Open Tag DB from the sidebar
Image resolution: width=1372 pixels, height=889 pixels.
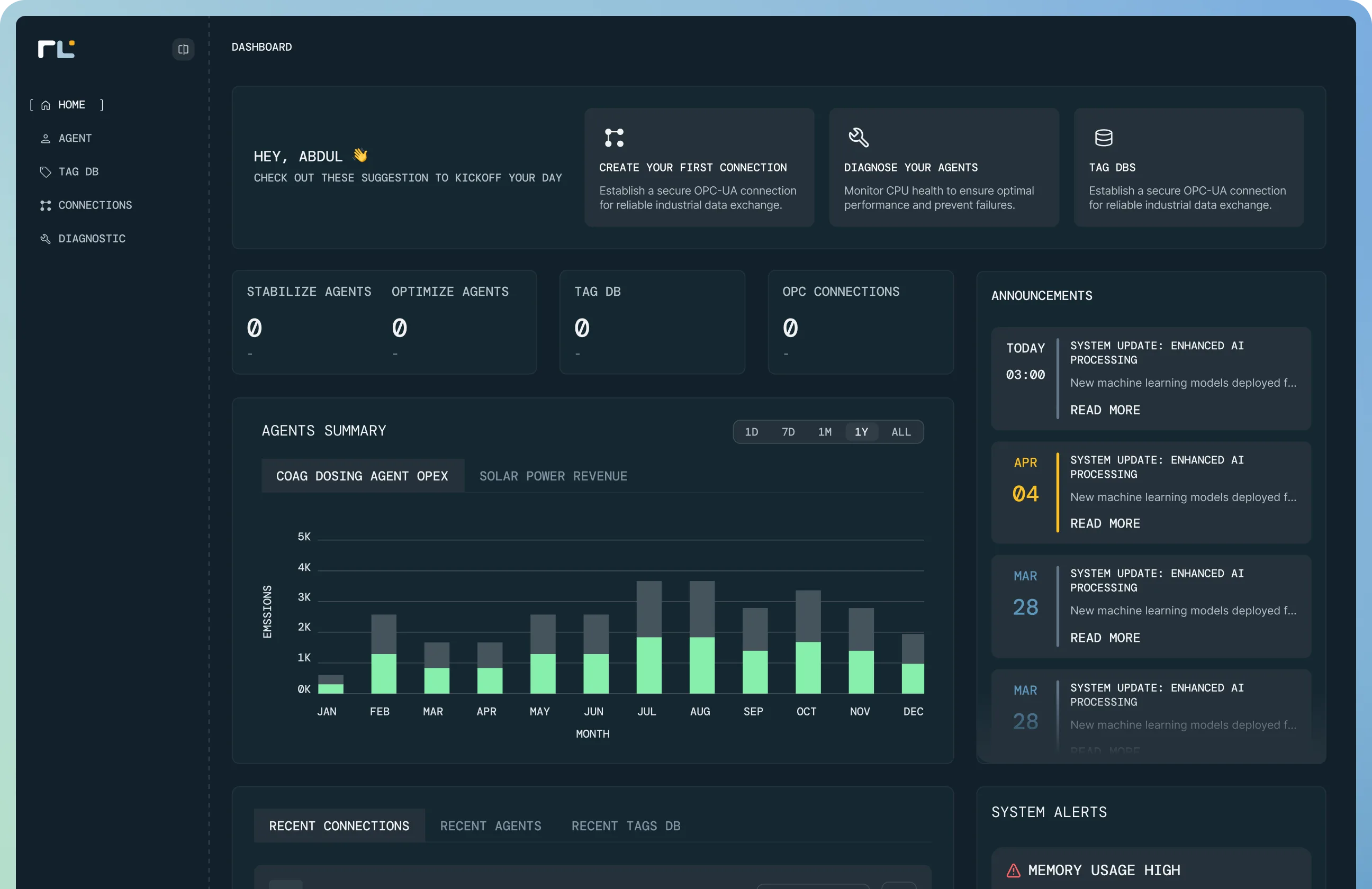[70, 171]
